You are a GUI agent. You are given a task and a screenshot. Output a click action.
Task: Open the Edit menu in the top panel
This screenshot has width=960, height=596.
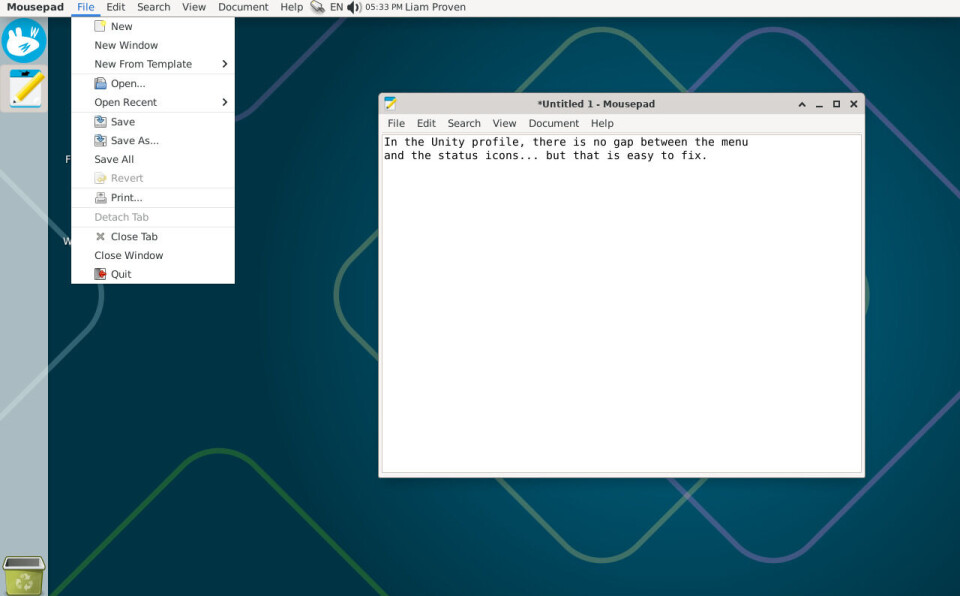click(x=115, y=7)
